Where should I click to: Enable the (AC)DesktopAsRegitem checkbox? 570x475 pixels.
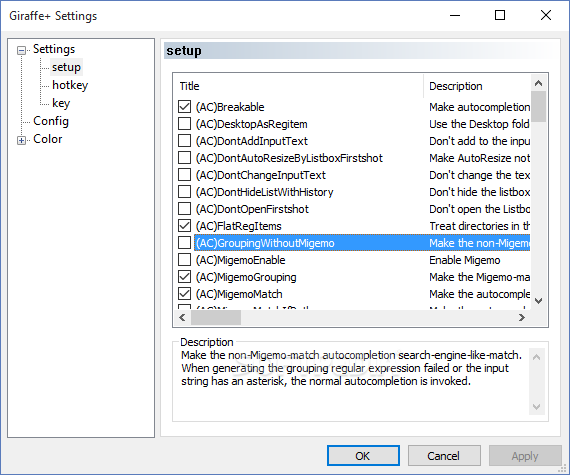coord(184,124)
